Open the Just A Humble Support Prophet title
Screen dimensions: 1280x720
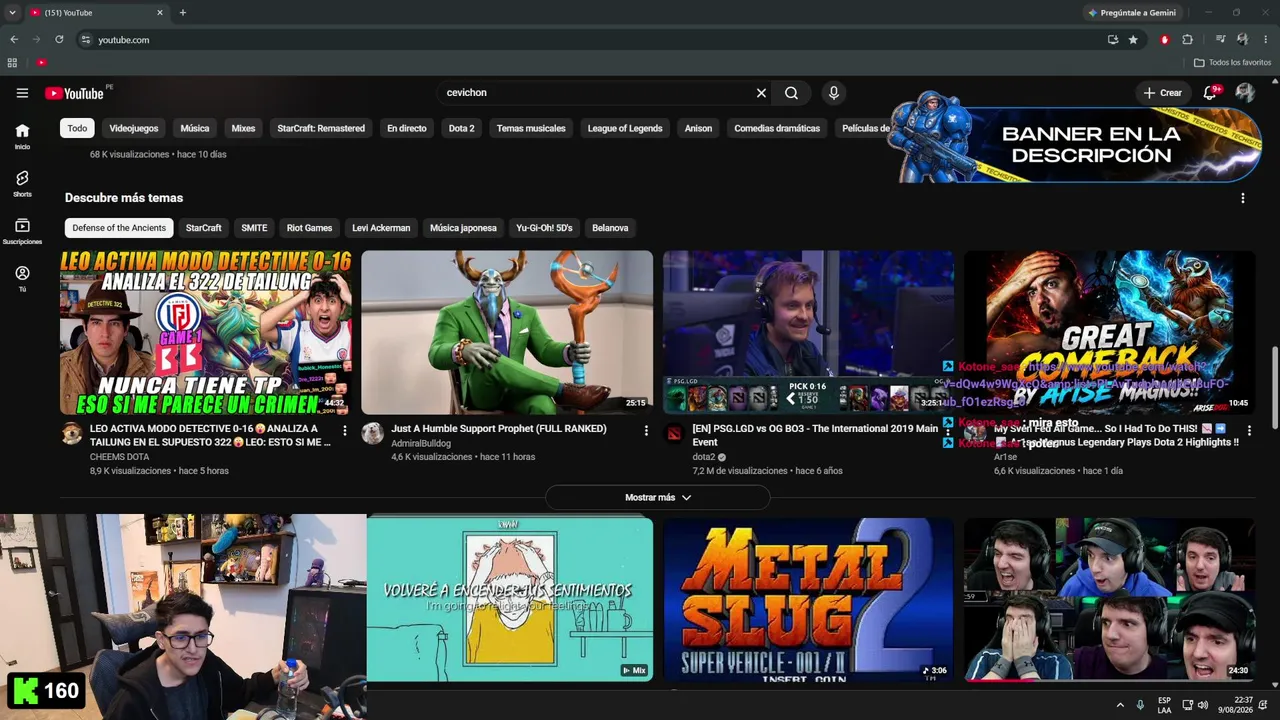[499, 429]
